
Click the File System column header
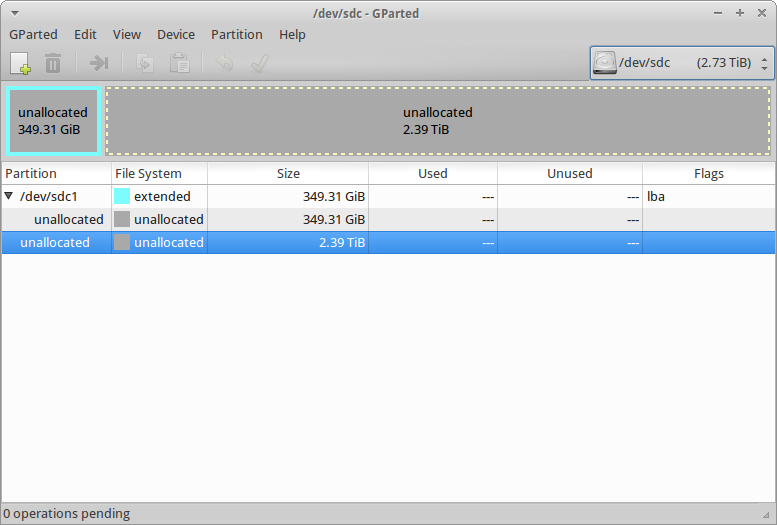tap(160, 174)
